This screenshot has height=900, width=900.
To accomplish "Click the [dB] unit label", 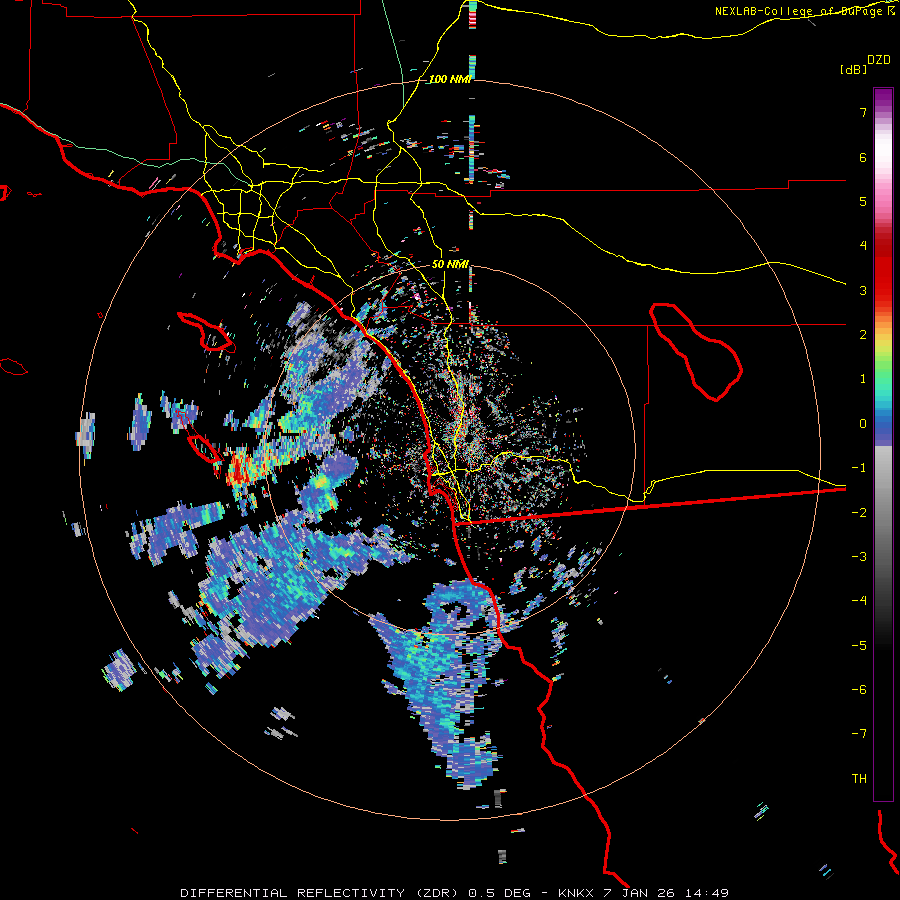I will (x=853, y=69).
